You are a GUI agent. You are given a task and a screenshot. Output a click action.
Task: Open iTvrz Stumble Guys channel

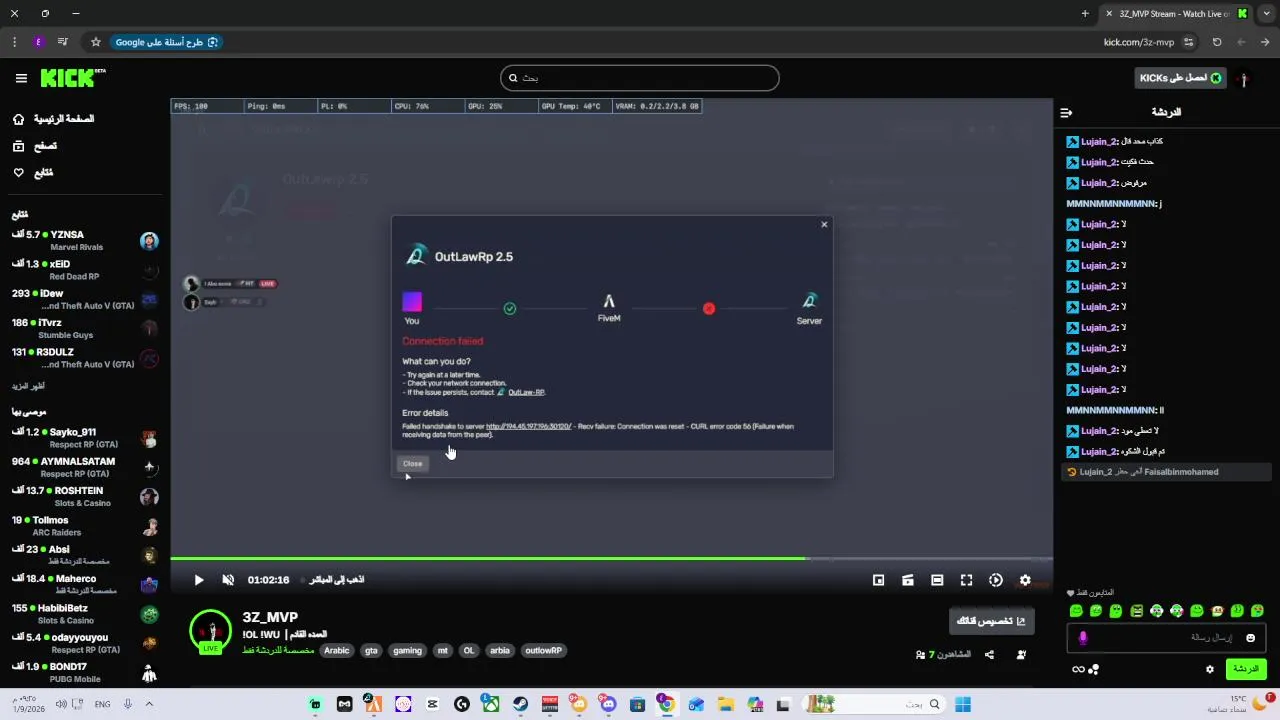pyautogui.click(x=85, y=329)
